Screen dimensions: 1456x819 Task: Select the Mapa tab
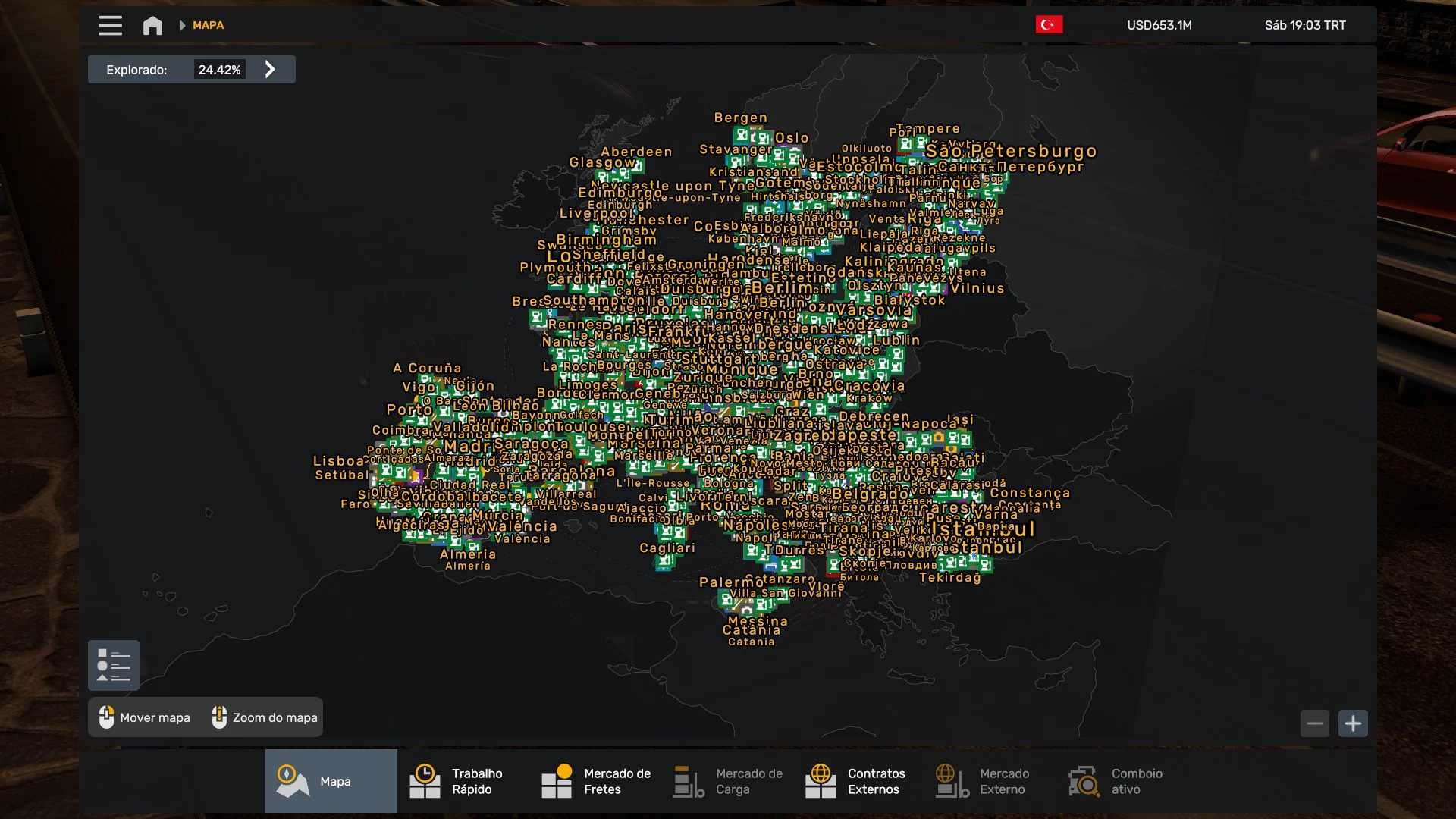pyautogui.click(x=331, y=781)
